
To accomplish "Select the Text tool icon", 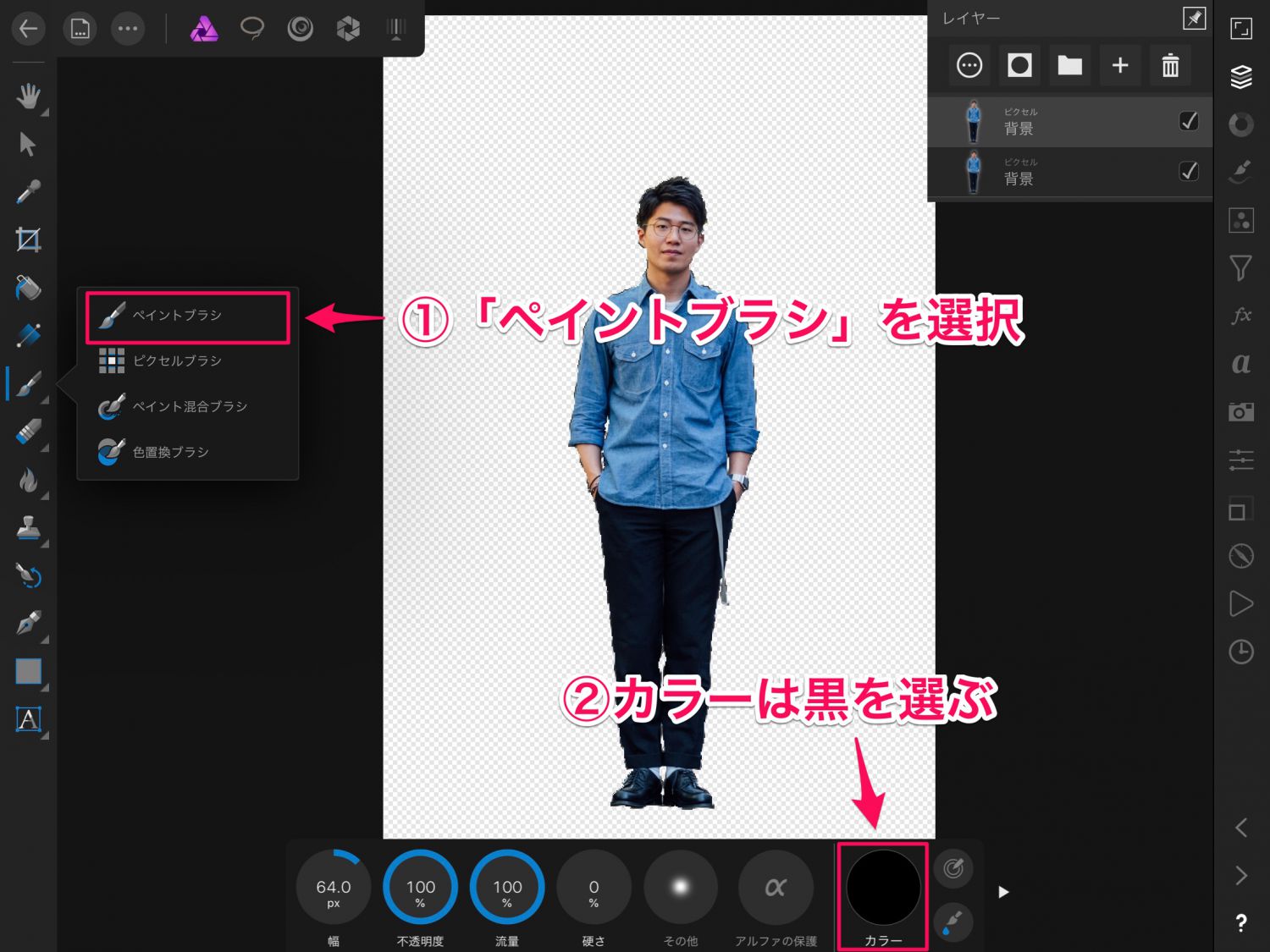I will 28,719.
